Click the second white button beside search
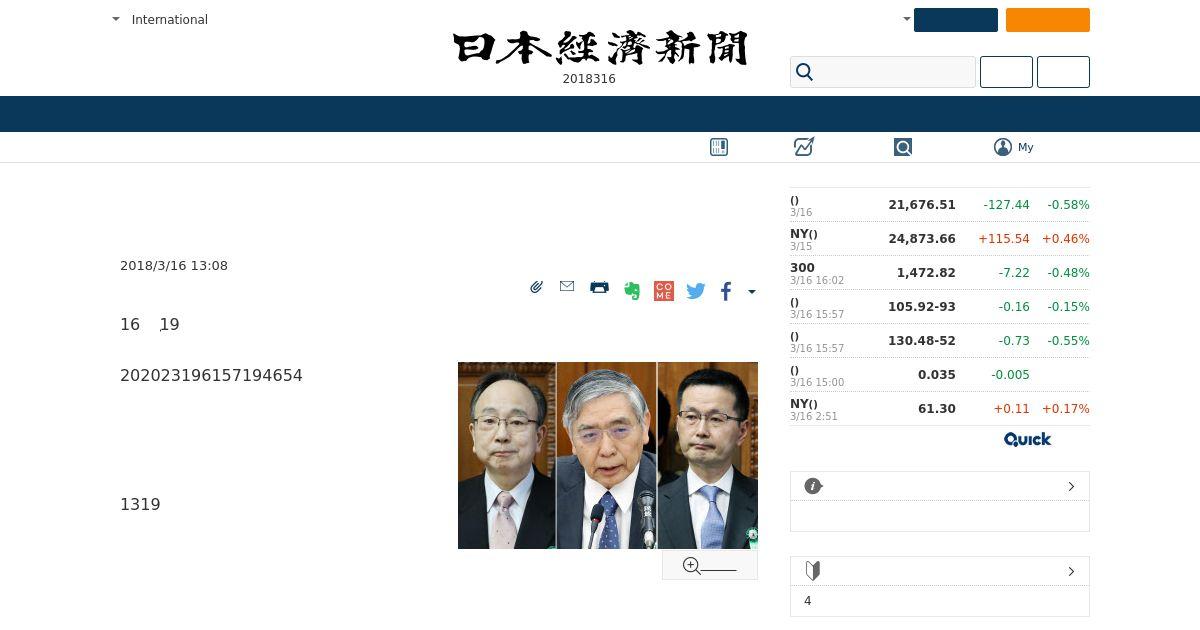Image resolution: width=1200 pixels, height=630 pixels. tap(1063, 72)
